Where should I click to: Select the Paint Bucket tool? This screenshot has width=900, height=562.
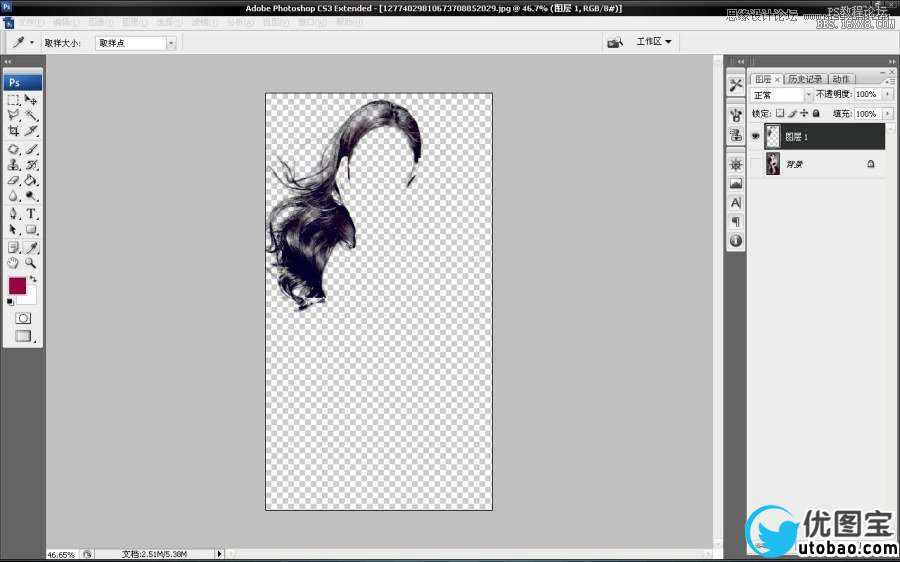[x=31, y=180]
